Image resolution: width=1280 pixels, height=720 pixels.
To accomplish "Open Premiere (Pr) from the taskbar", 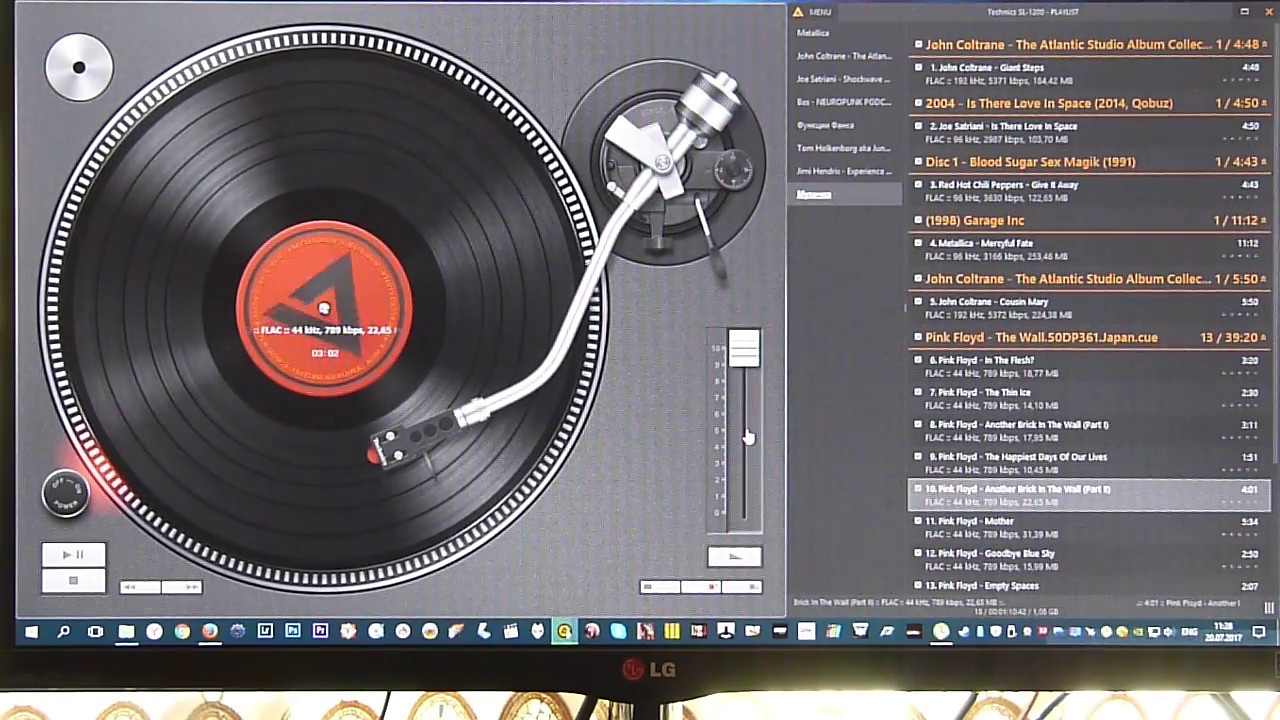I will pyautogui.click(x=320, y=632).
